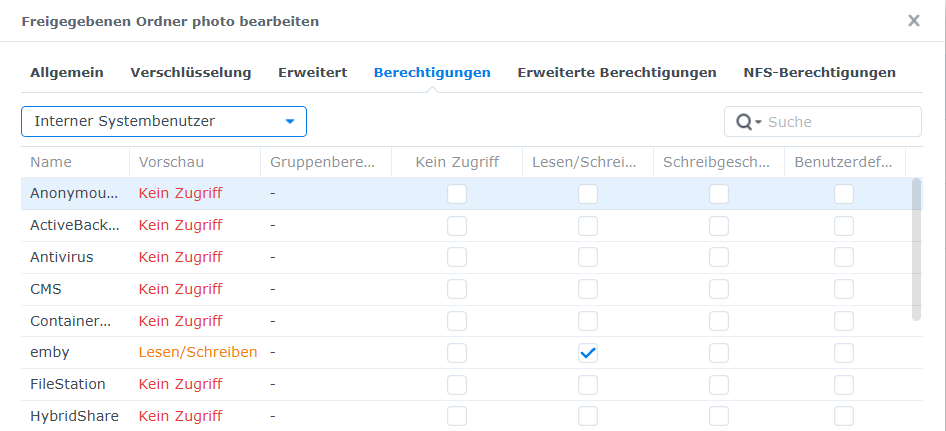Go to Erweiterte Berechtigungen tab
946x431 pixels.
click(x=617, y=73)
